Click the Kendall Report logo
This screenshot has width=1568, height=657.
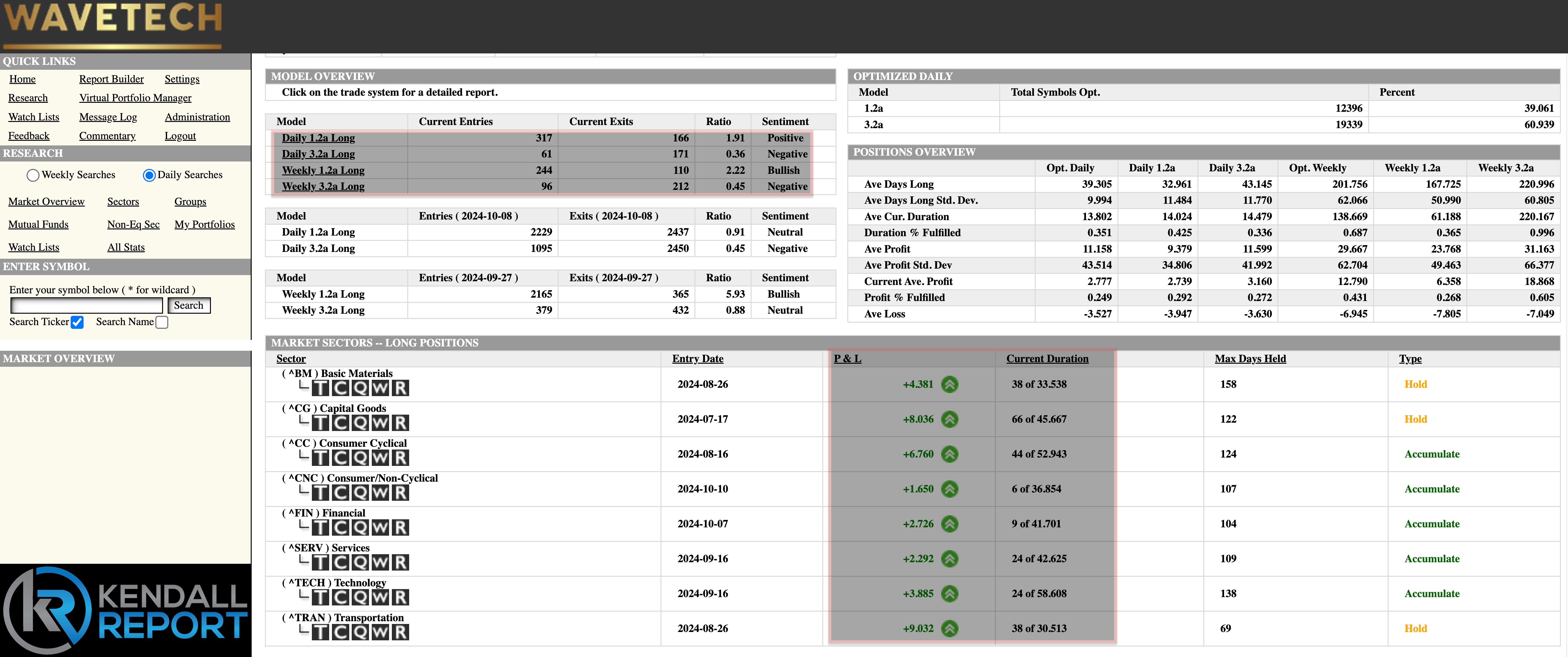(x=125, y=610)
